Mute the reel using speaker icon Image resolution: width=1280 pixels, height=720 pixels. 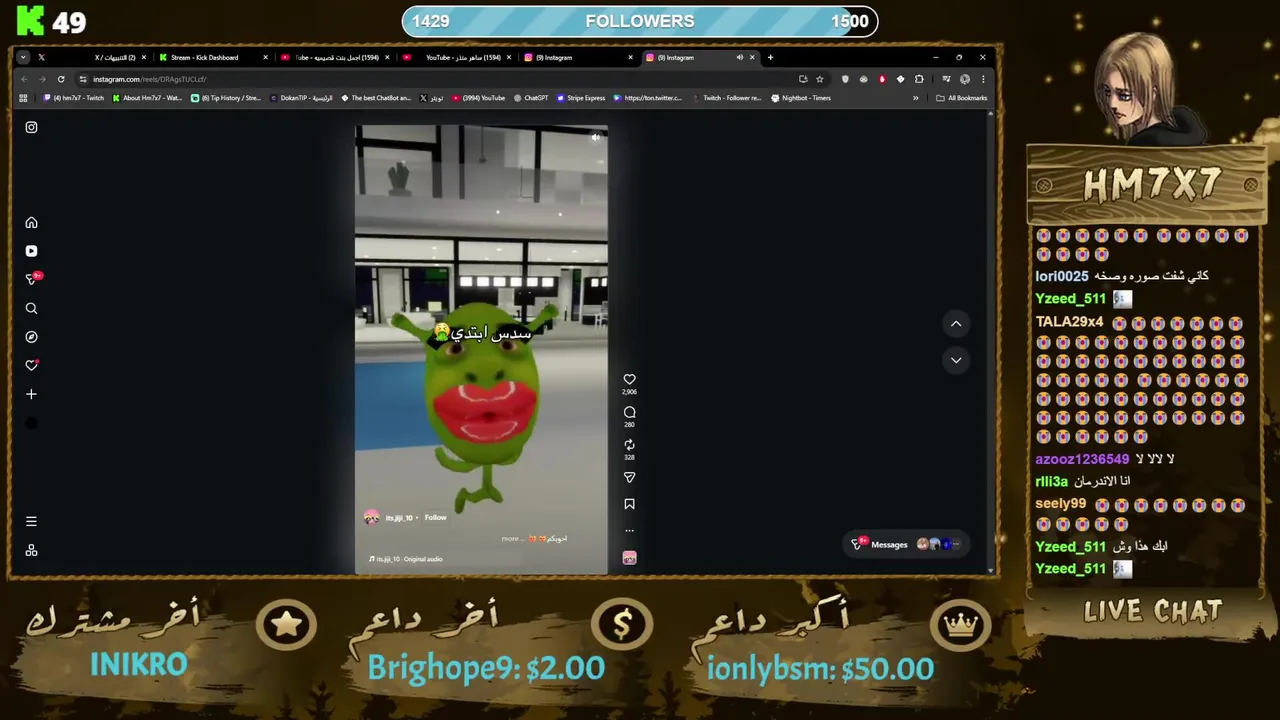pyautogui.click(x=595, y=138)
